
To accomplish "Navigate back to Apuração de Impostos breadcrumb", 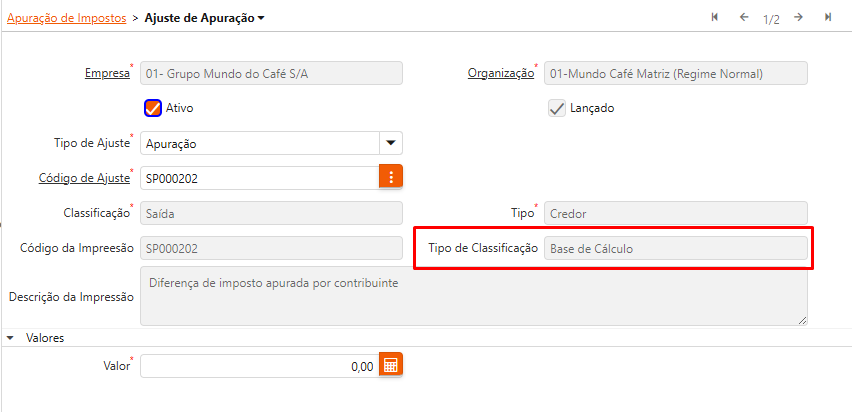I will click(x=66, y=18).
